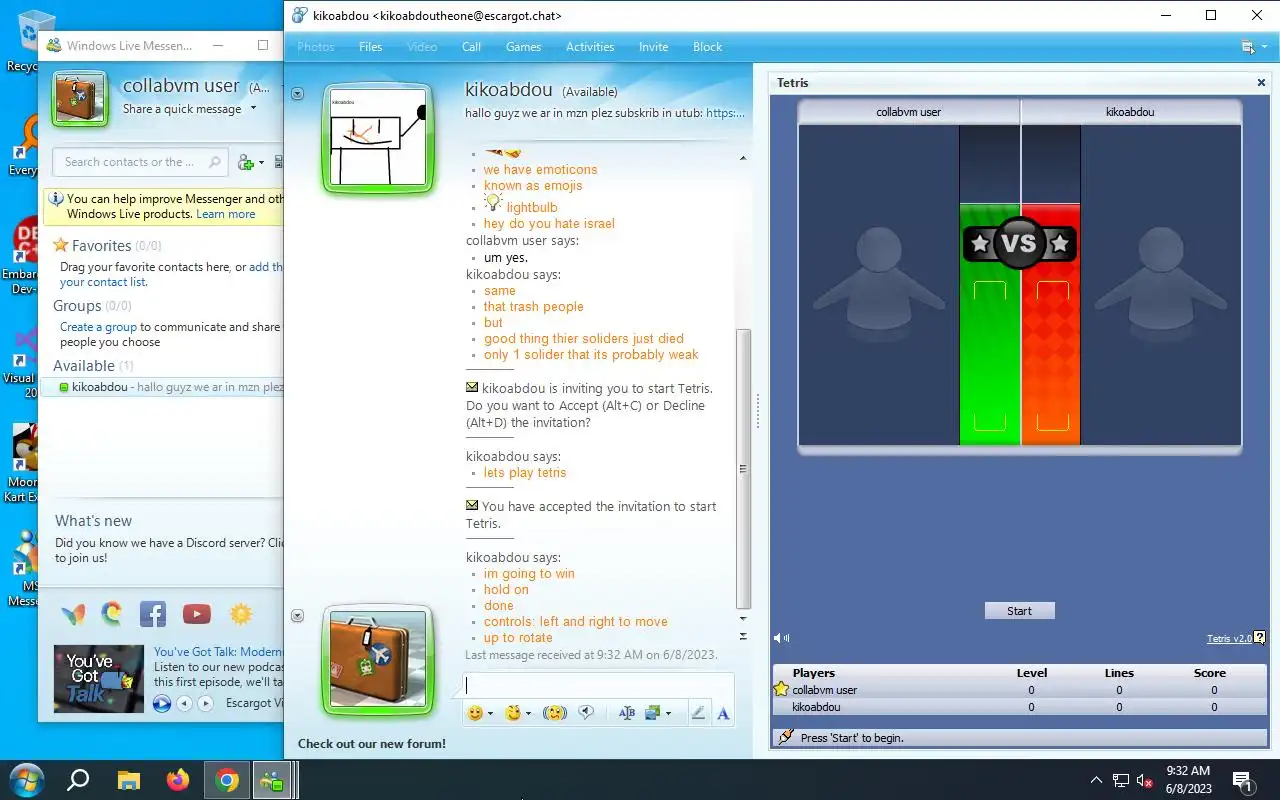Click Check out our new forum text
The image size is (1280, 800).
[372, 744]
